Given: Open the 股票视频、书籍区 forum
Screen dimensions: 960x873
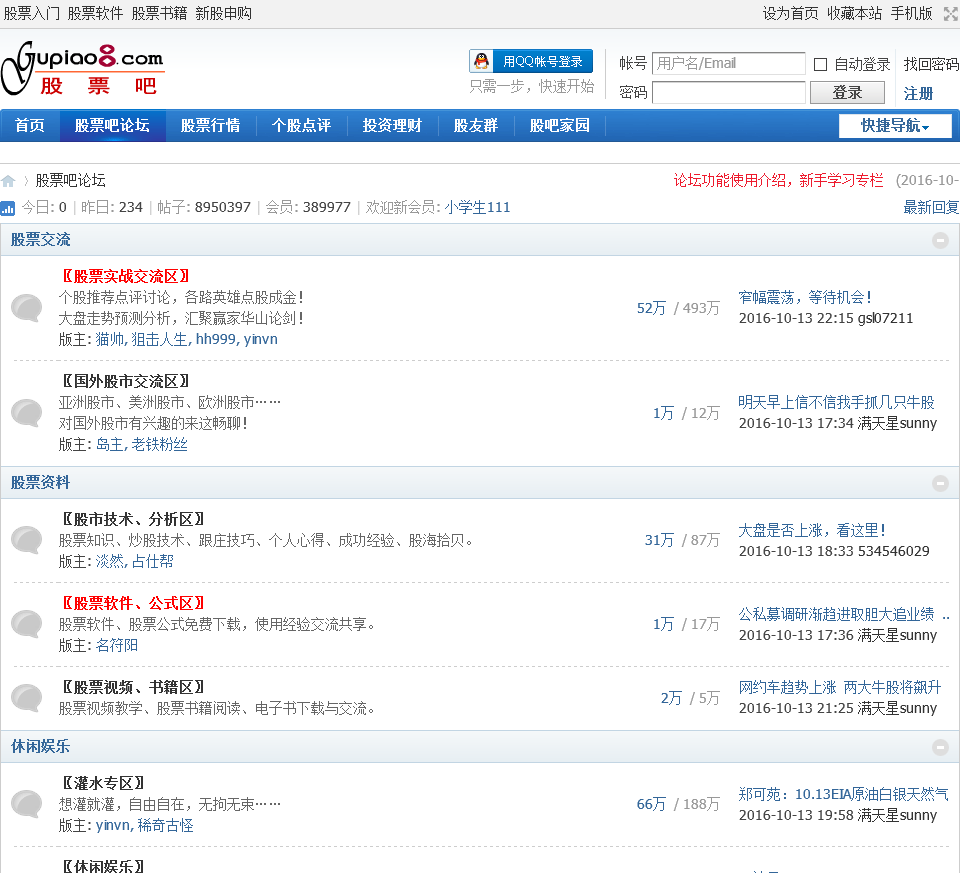Looking at the screenshot, I should point(133,688).
